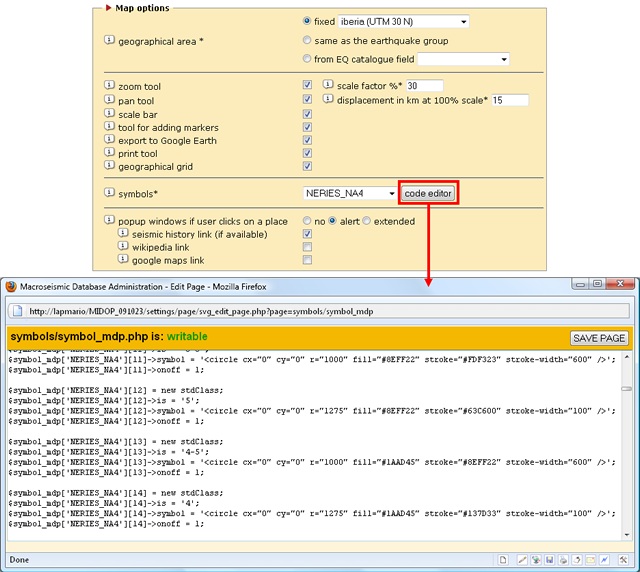Click the code editor button
640x572 pixels.
click(428, 192)
